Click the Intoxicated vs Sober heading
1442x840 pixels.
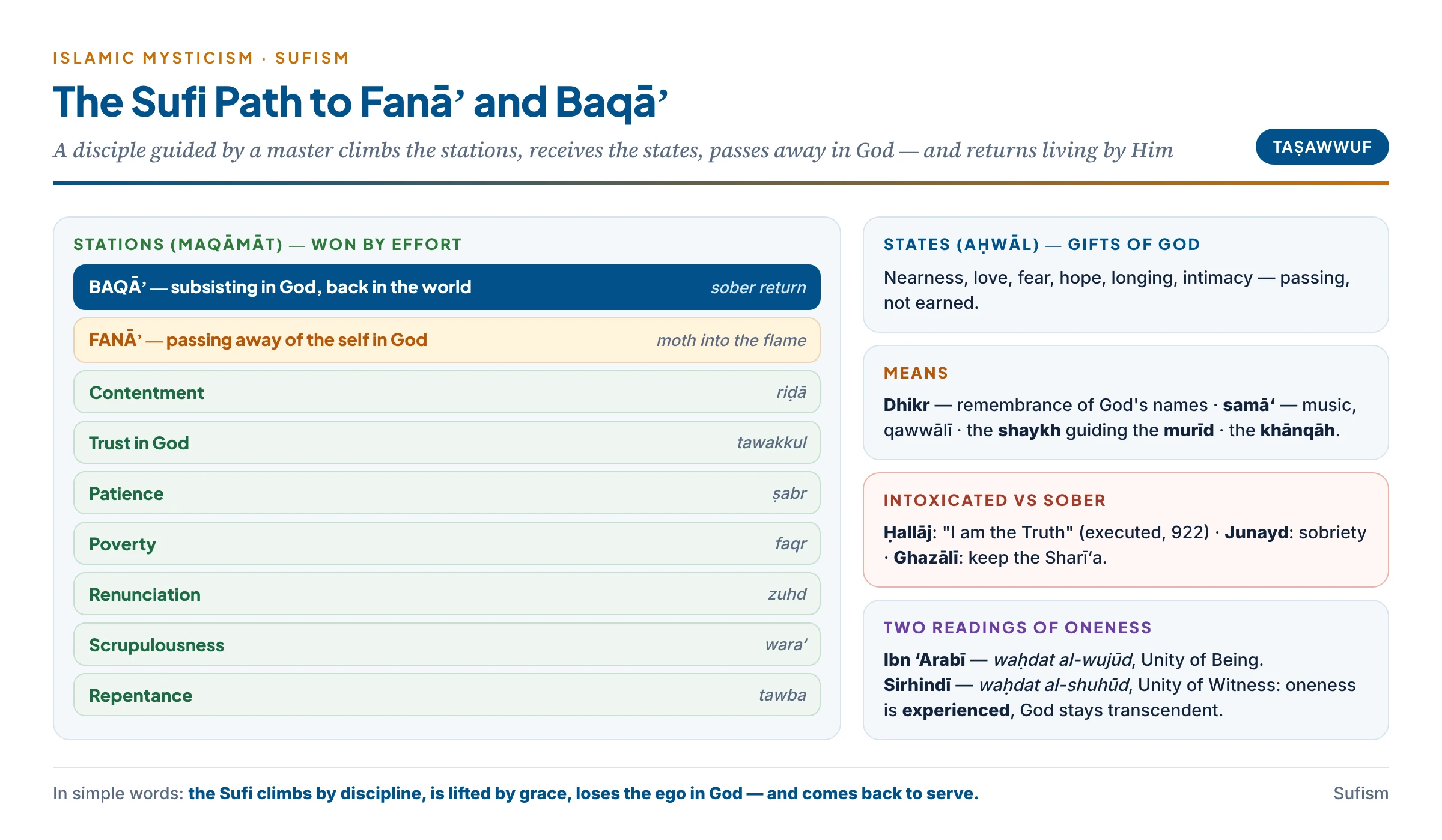[x=994, y=501]
